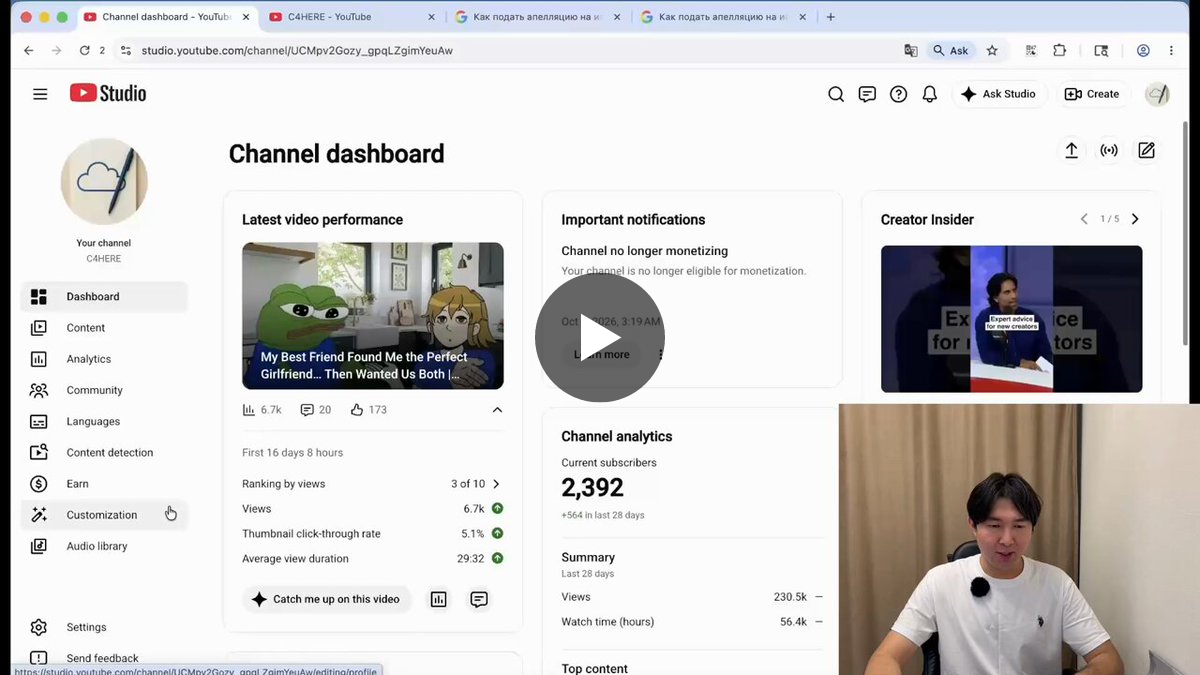Click the Go live broadcast icon
The image size is (1200, 675).
click(1109, 150)
